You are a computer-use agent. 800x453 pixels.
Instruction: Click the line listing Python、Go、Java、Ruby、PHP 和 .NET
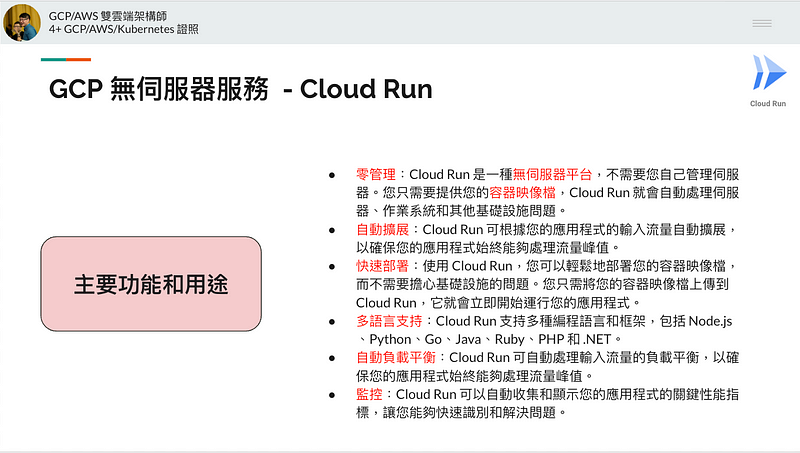[x=489, y=339]
